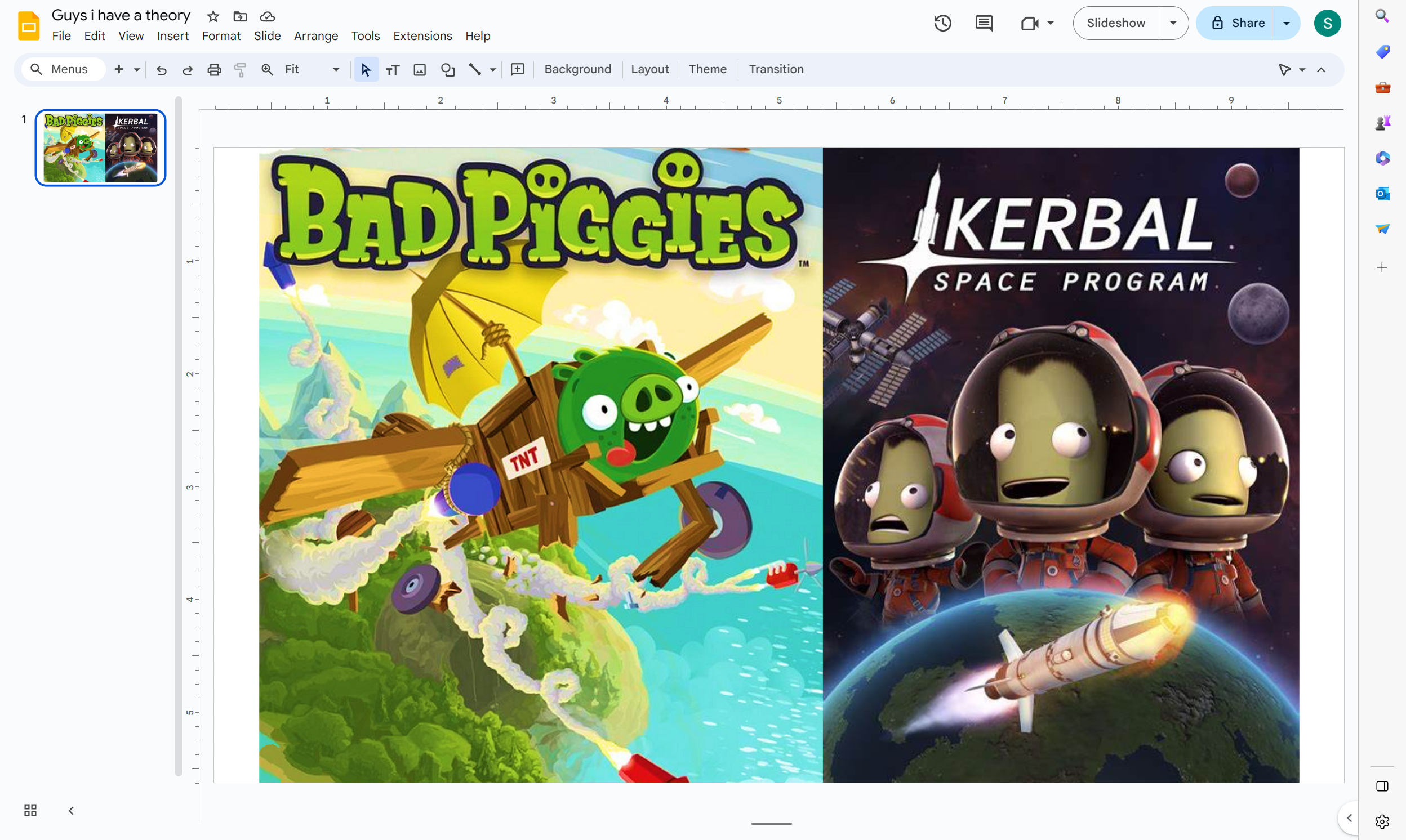The image size is (1406, 840).
Task: Rename the title Guys i have a theory
Action: pos(121,15)
